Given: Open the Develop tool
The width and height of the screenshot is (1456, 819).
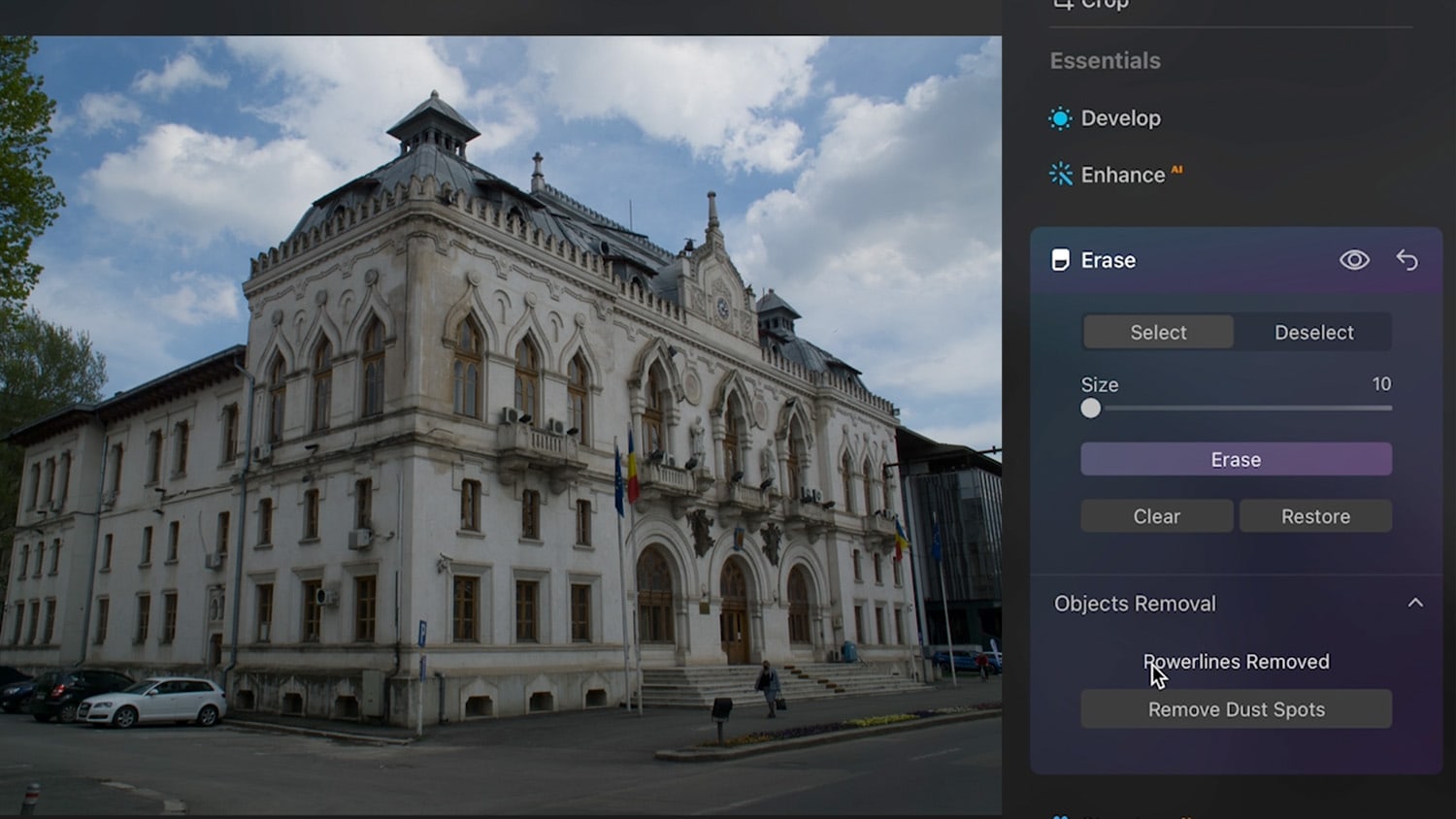Looking at the screenshot, I should pos(1120,118).
